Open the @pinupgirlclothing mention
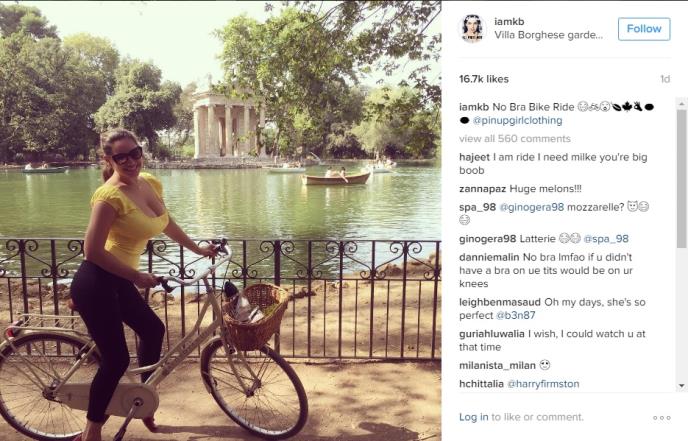 [x=517, y=120]
